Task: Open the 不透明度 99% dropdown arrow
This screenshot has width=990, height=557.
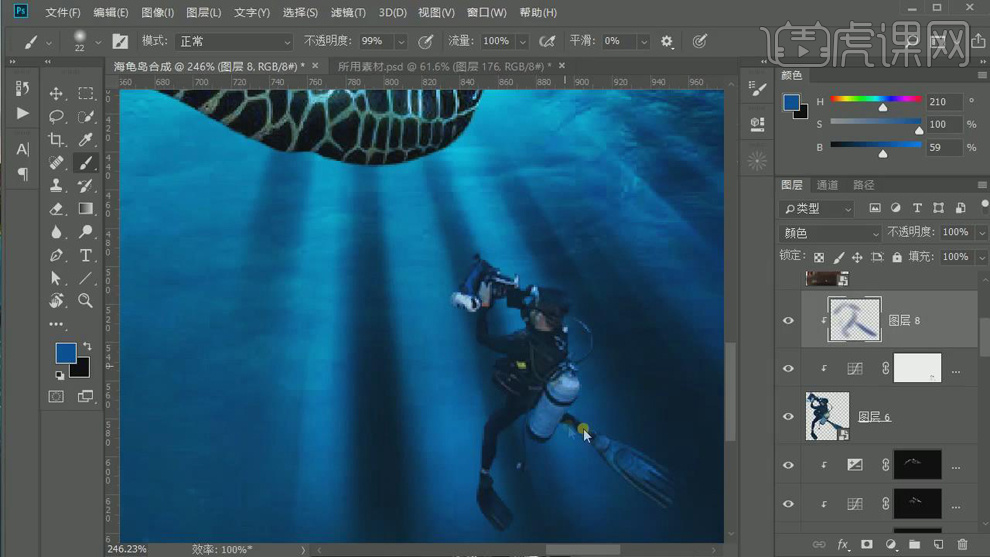Action: (401, 42)
